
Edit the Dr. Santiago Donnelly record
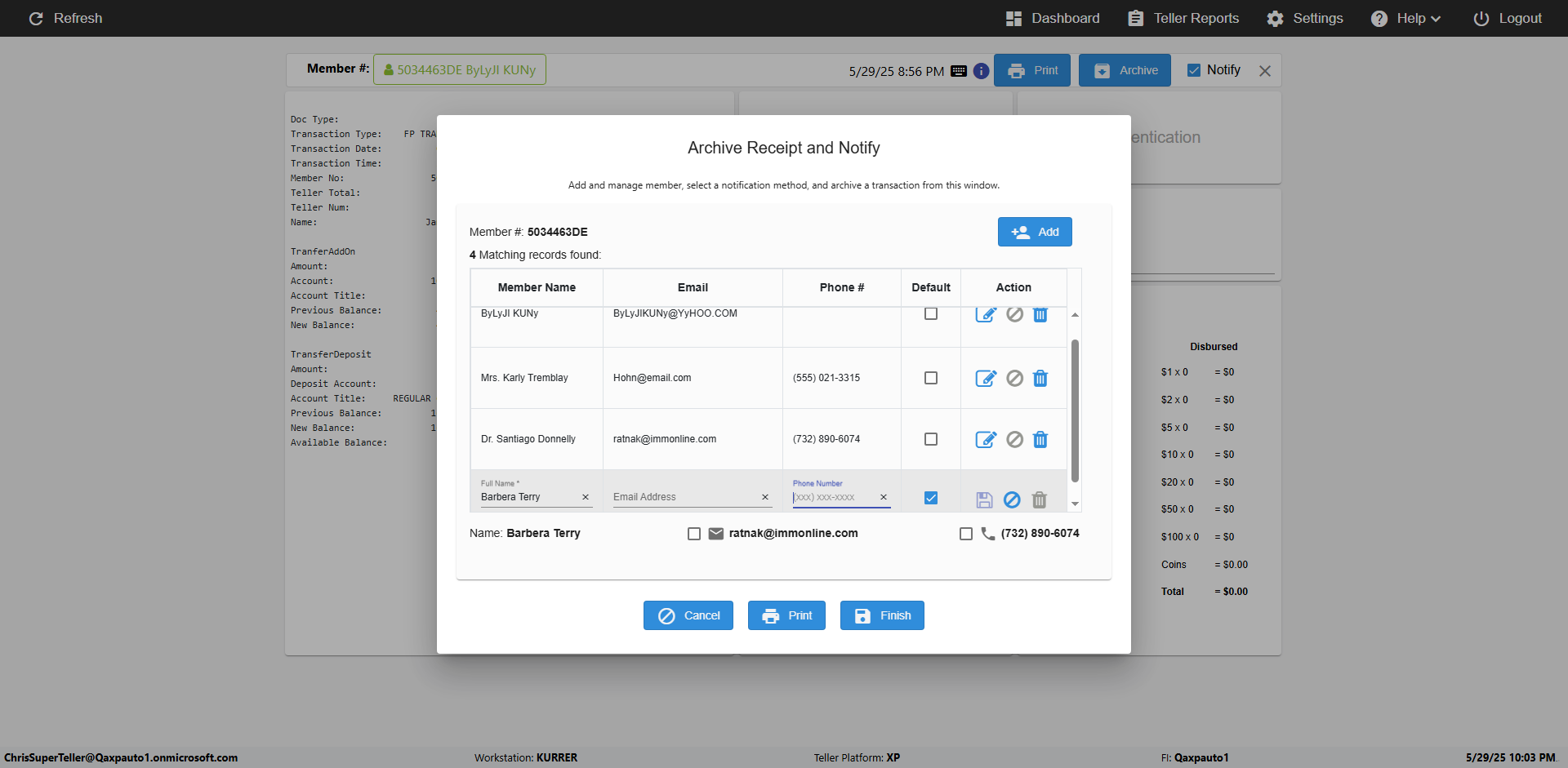[x=986, y=440]
